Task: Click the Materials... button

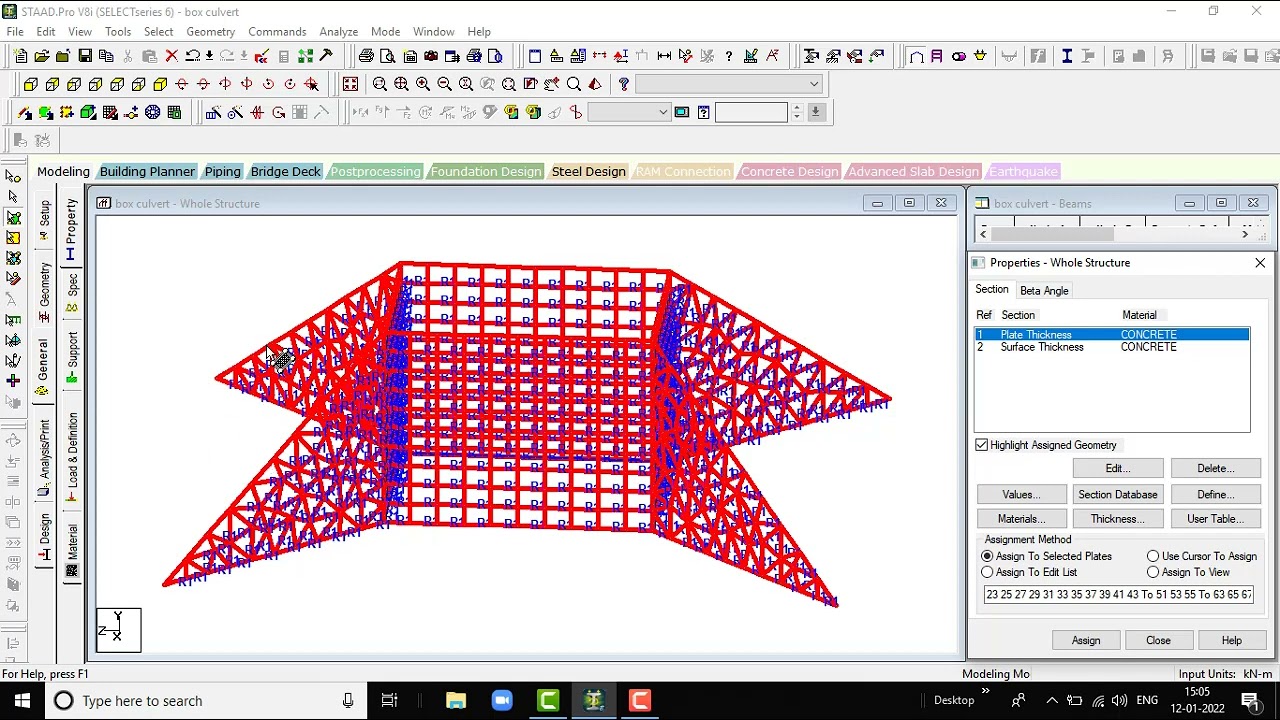Action: click(1021, 519)
